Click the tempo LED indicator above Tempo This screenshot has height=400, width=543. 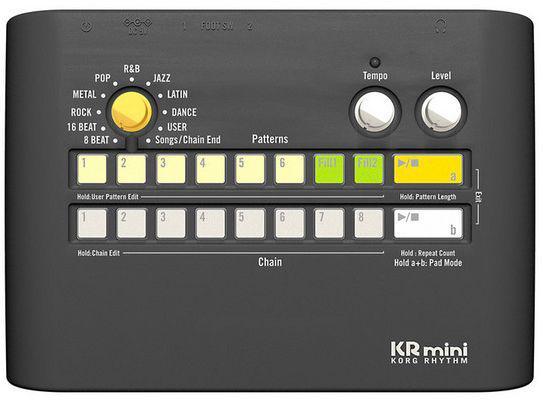point(375,62)
